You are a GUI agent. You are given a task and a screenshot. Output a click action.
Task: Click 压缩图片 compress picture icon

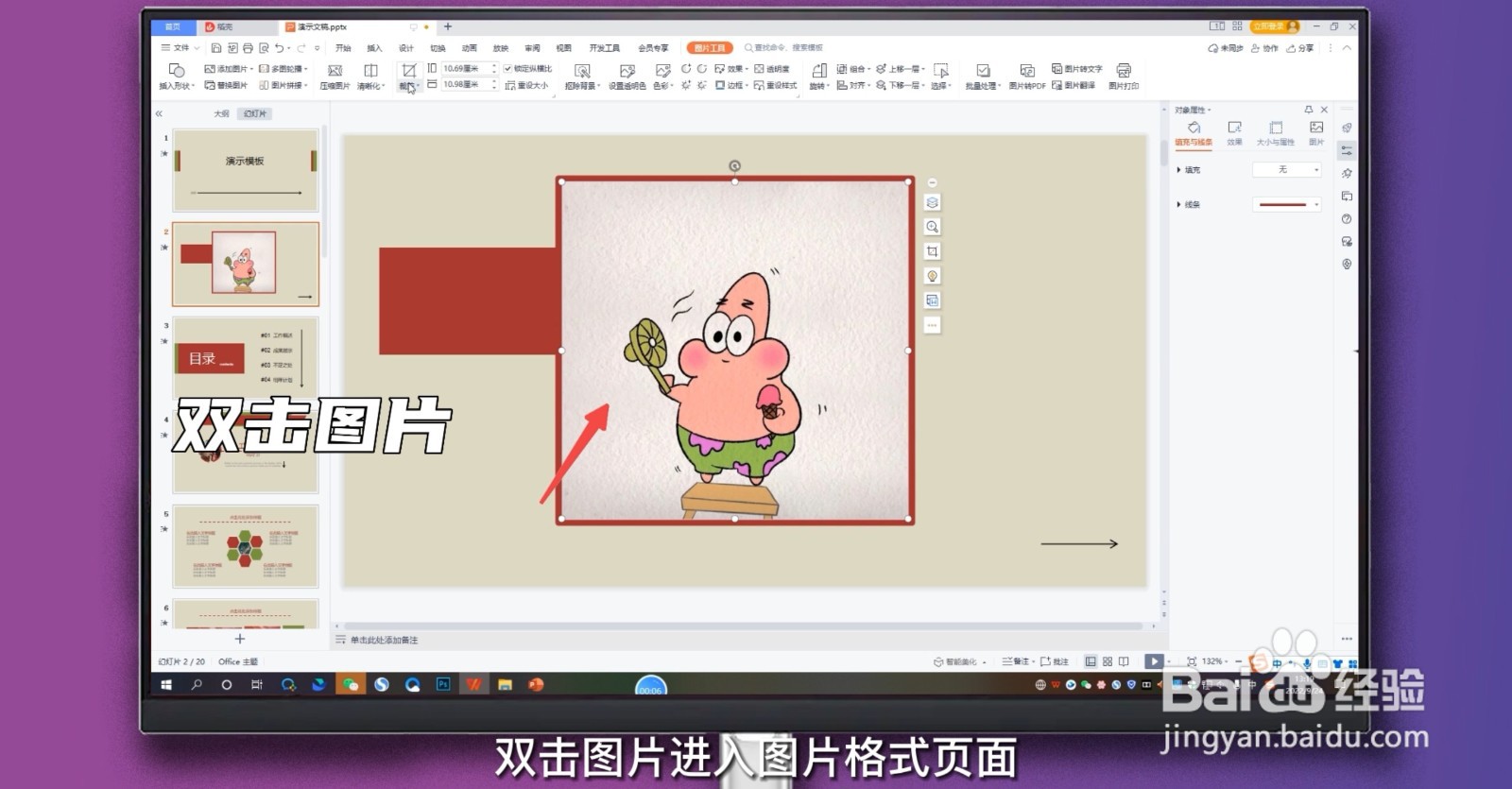[x=335, y=71]
